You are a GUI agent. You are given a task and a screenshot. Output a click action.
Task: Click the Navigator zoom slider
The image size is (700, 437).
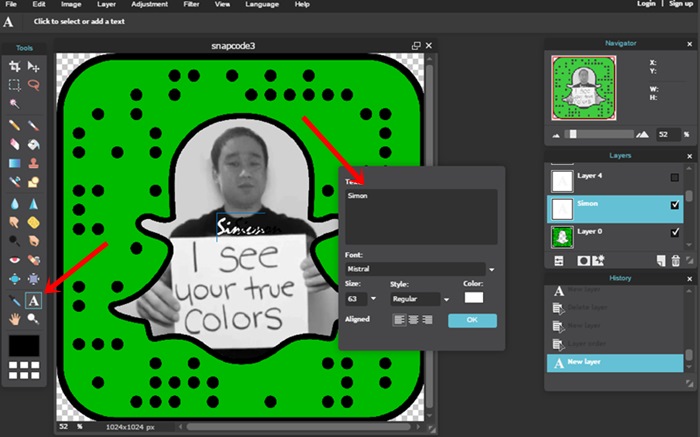point(598,134)
